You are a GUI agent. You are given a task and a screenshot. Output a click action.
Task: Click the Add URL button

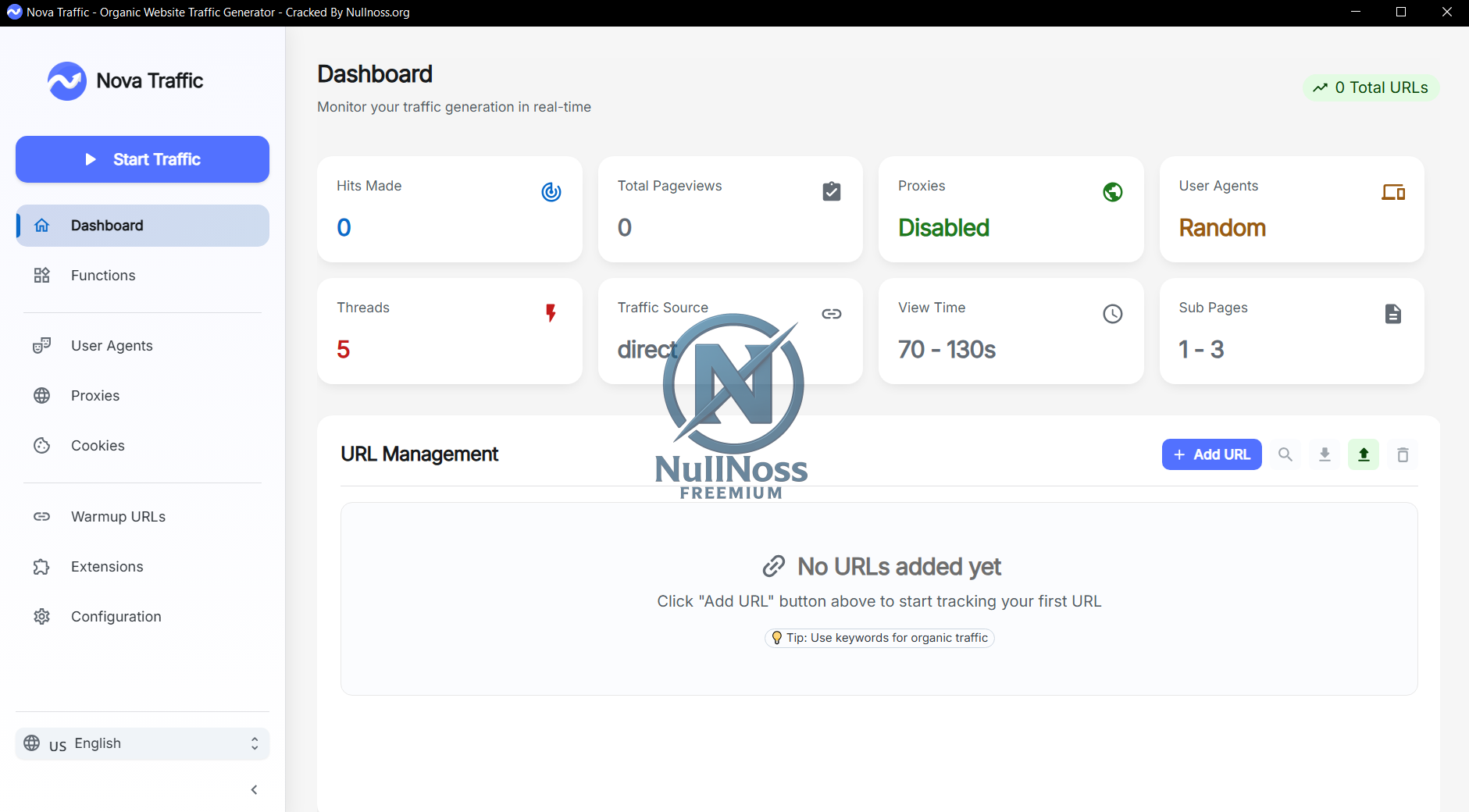click(x=1211, y=454)
